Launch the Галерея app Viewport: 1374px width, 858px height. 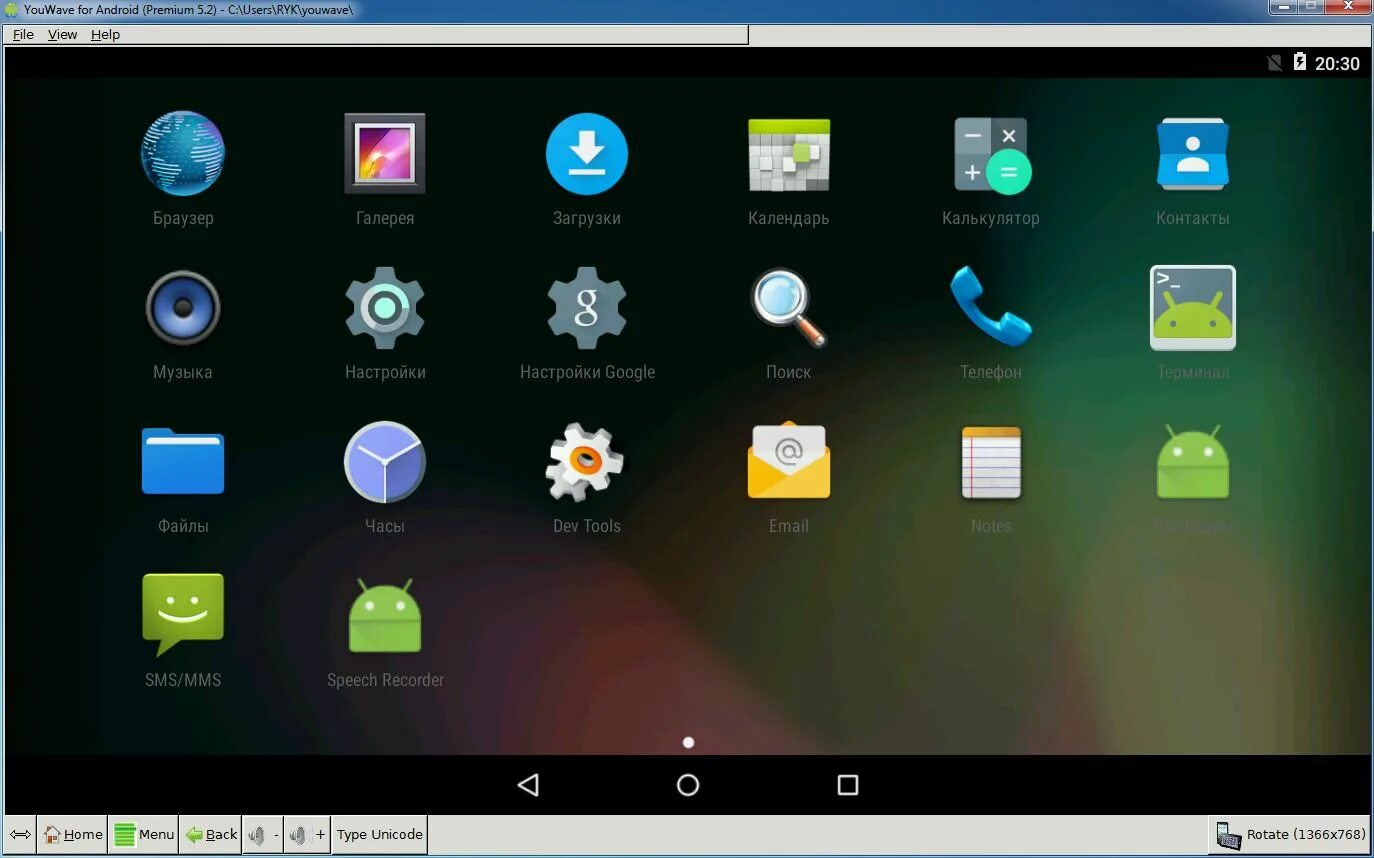[385, 153]
